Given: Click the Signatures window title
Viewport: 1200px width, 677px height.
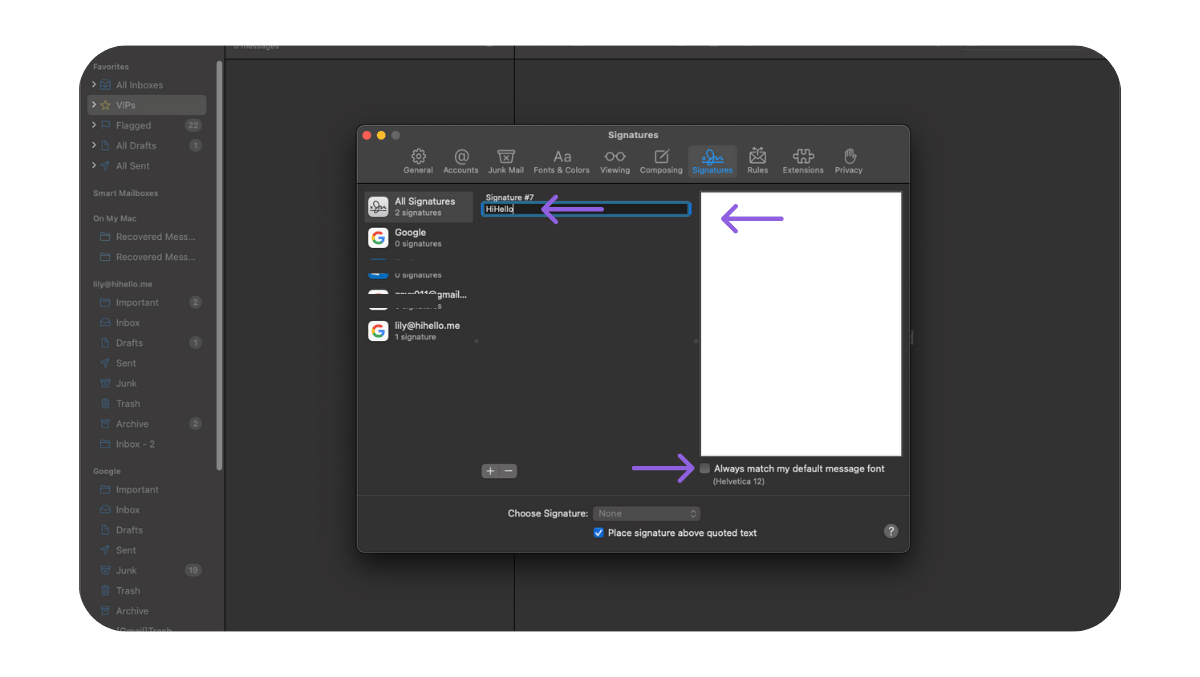Looking at the screenshot, I should (633, 135).
